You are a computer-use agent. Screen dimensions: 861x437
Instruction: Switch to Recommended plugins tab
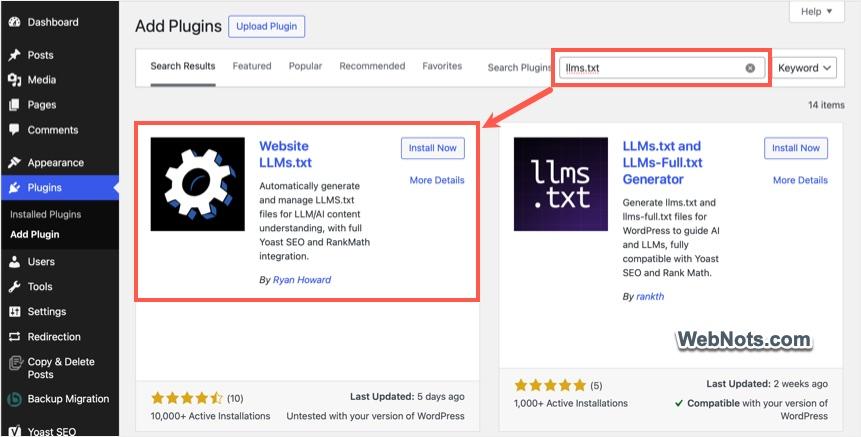(x=372, y=66)
